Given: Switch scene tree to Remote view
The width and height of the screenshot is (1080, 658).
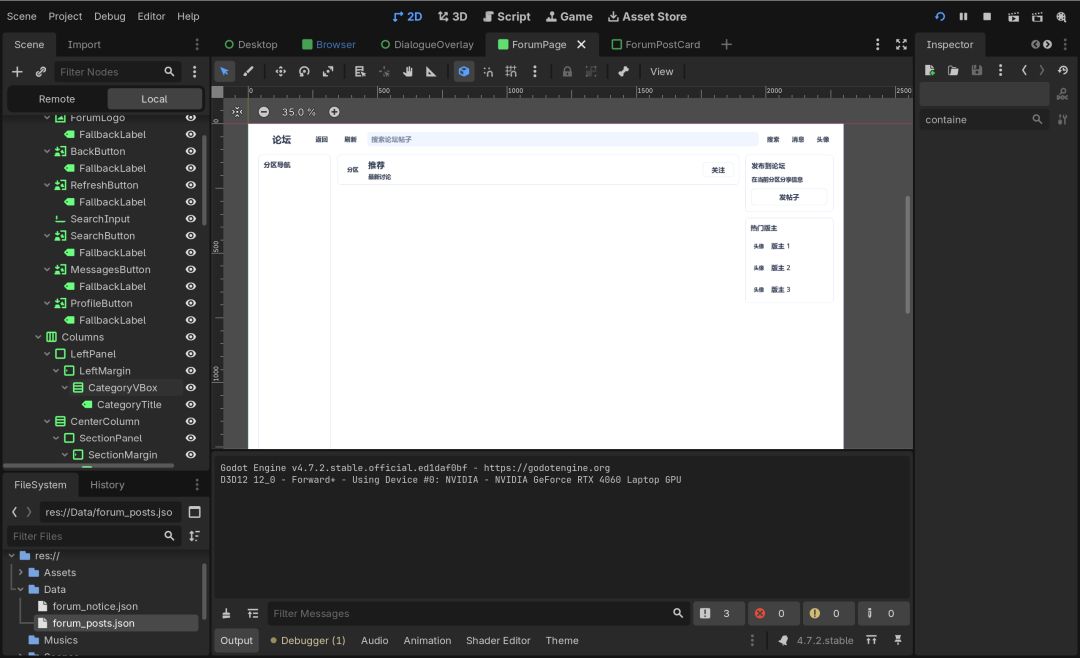Looking at the screenshot, I should [x=57, y=99].
